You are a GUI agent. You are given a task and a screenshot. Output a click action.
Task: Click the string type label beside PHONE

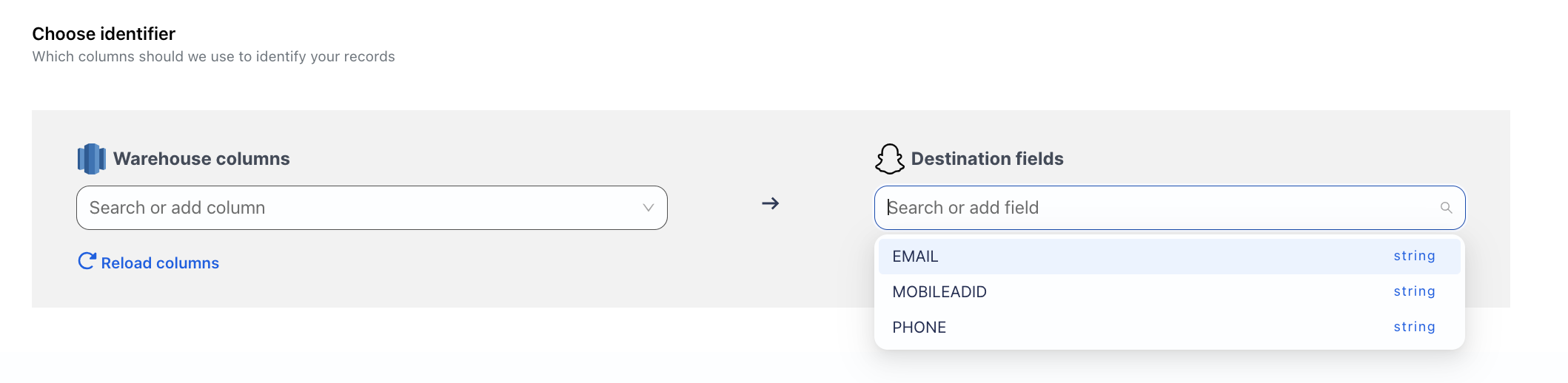1414,327
